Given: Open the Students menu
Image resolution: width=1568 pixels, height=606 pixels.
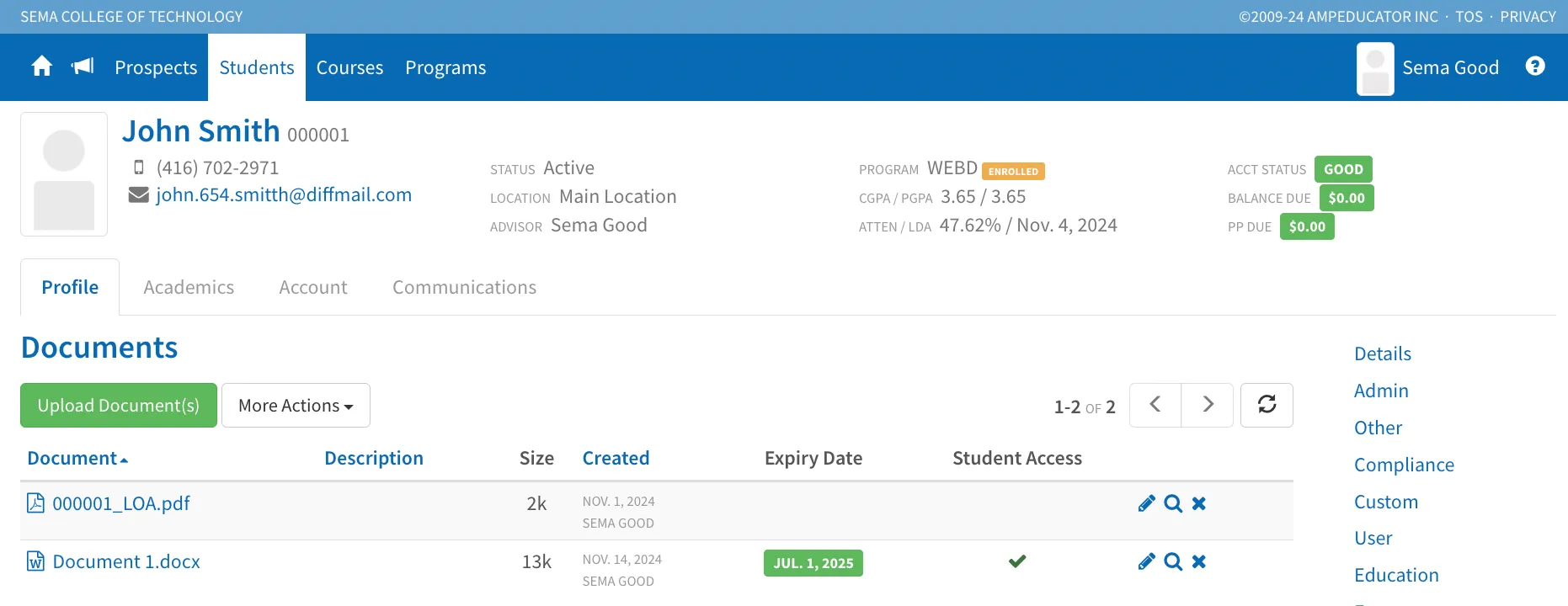Looking at the screenshot, I should pyautogui.click(x=257, y=67).
